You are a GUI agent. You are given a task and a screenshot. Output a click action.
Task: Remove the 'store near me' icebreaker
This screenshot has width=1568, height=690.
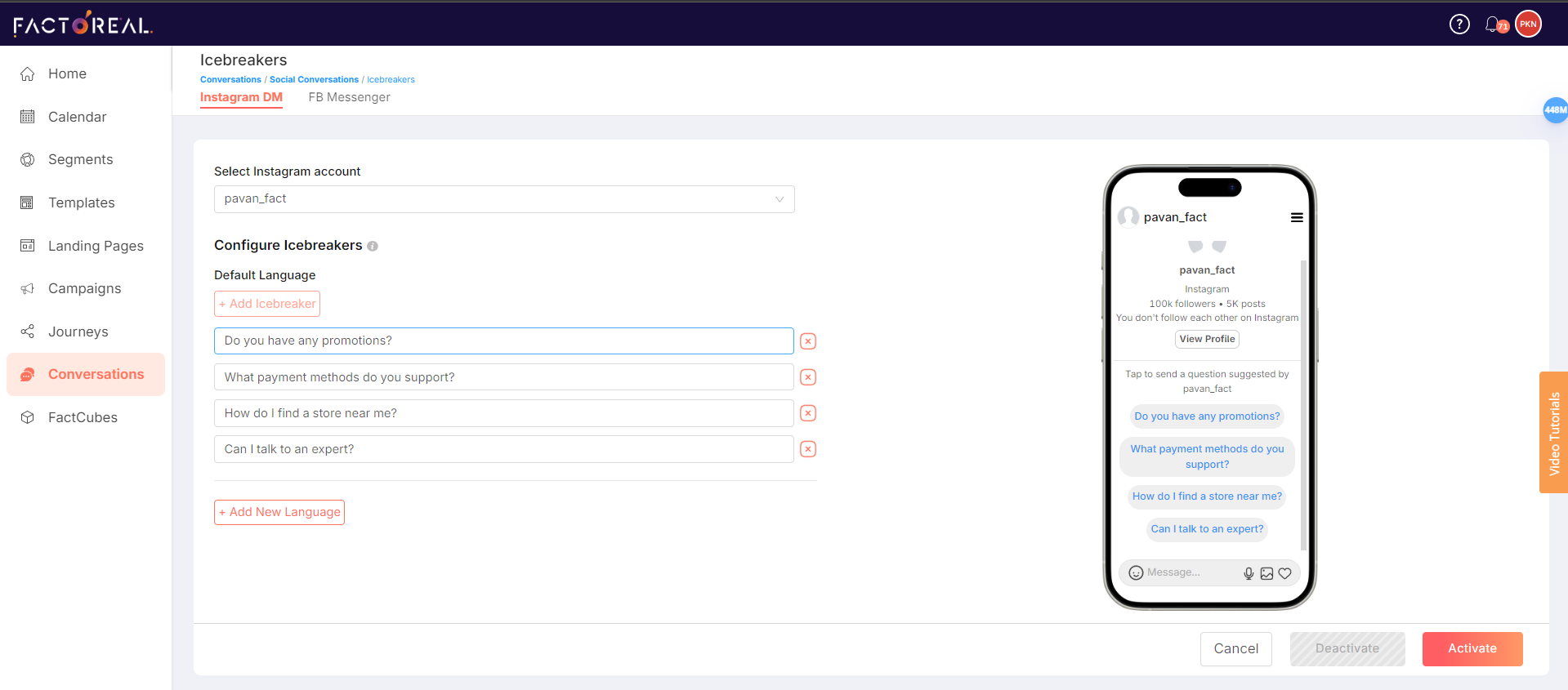[808, 413]
